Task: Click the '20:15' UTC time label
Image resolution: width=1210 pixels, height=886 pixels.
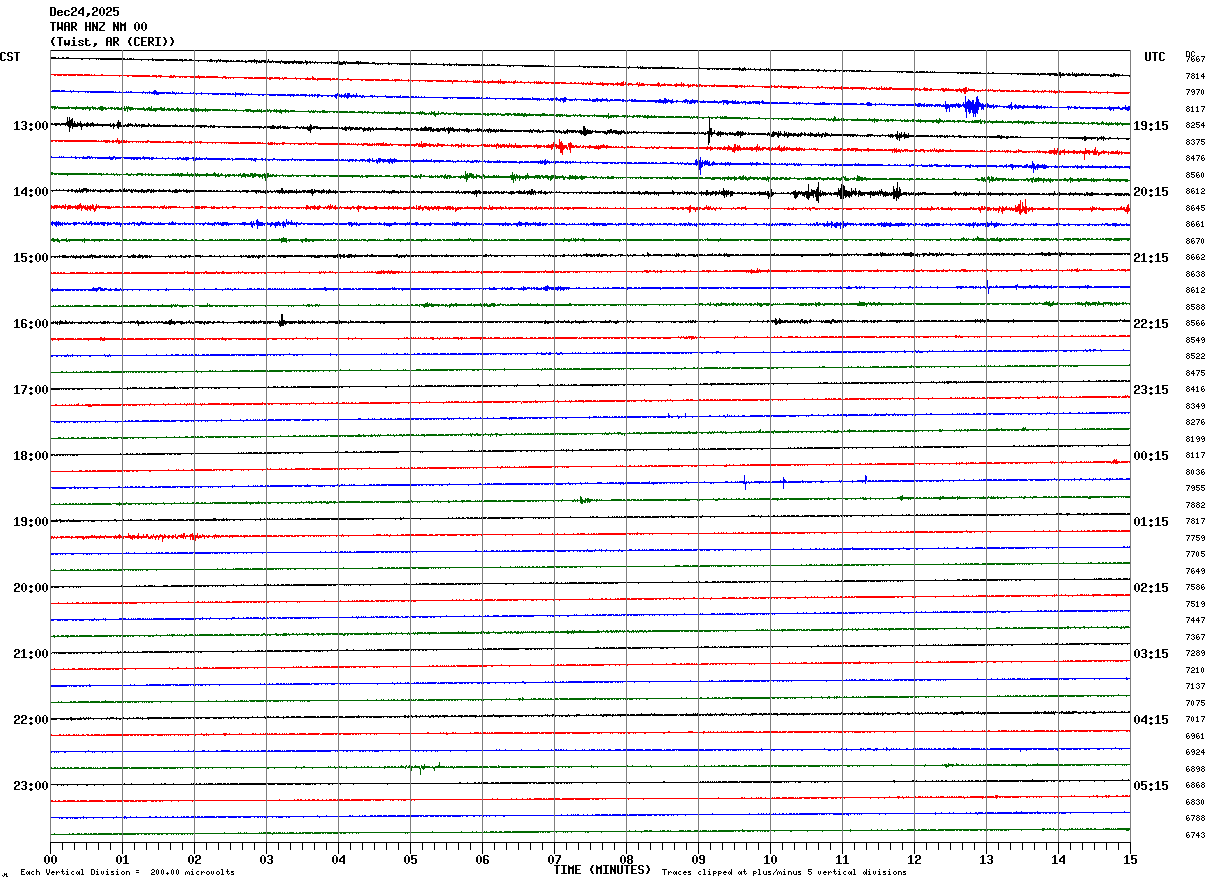Action: pos(1151,192)
